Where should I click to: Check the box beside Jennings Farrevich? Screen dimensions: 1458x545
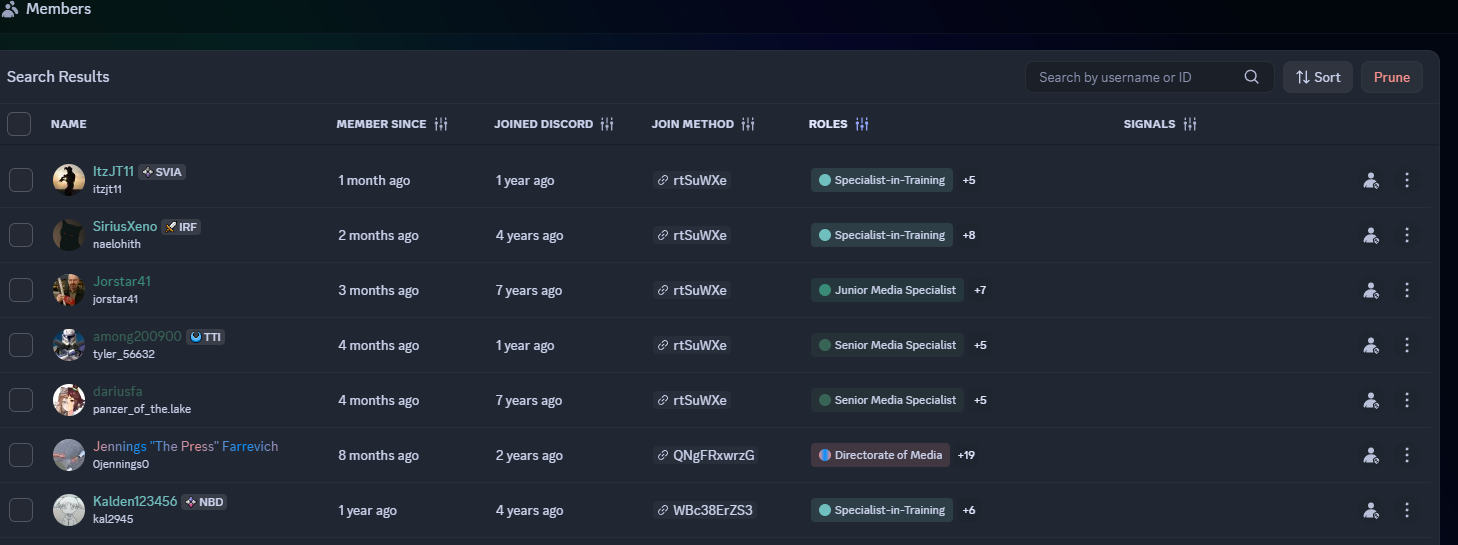pyautogui.click(x=21, y=455)
